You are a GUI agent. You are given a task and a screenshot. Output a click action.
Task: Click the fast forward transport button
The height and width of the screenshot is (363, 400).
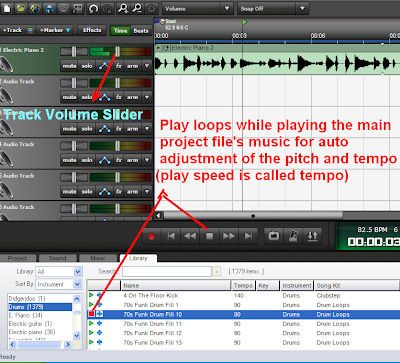tap(229, 236)
